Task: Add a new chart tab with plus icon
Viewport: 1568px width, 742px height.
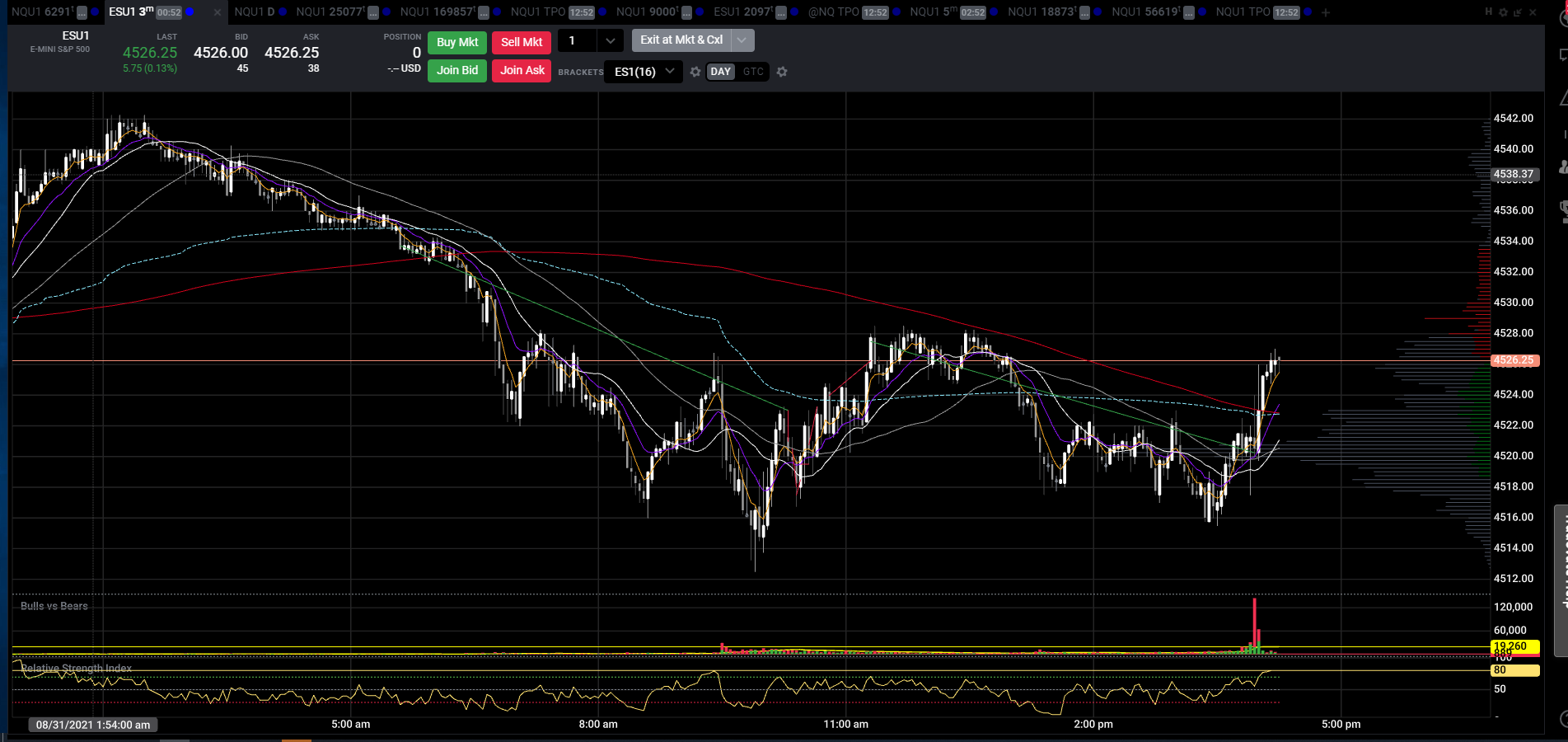Action: pos(1326,12)
